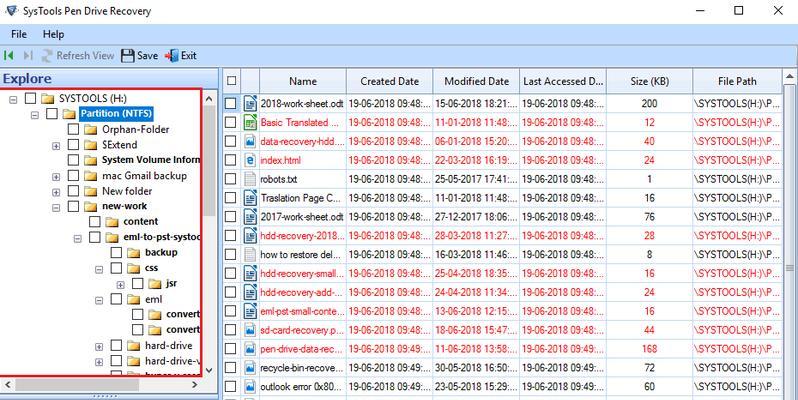This screenshot has height=400, width=798.
Task: Click the data-recovery-hdd image file icon
Action: (250, 141)
